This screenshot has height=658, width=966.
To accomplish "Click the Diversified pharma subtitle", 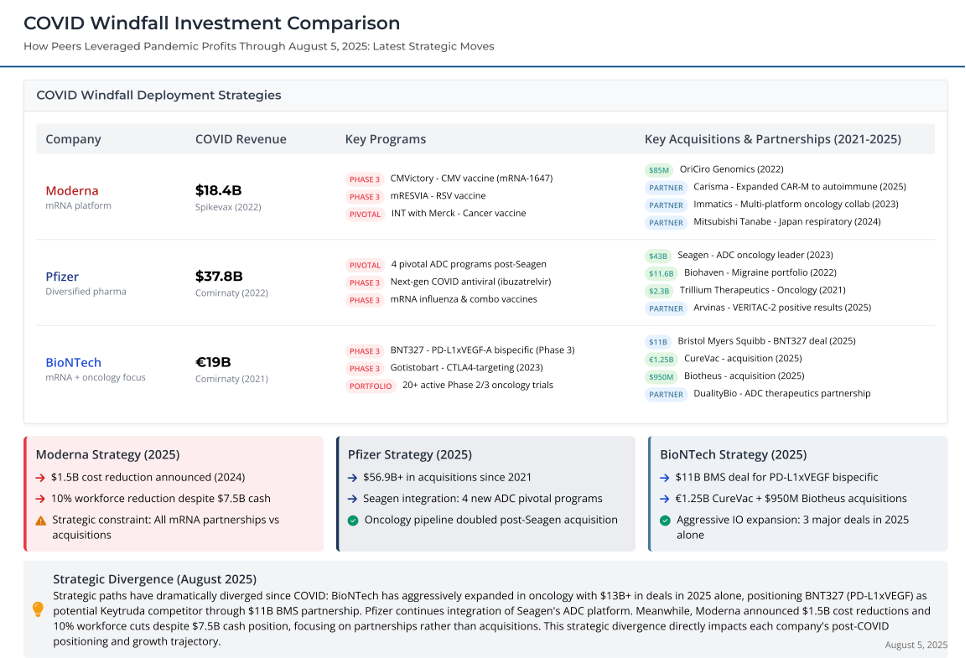I will click(x=86, y=291).
